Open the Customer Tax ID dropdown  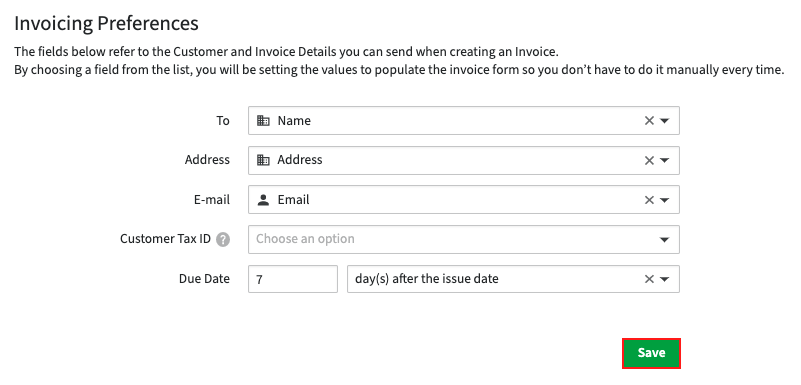click(463, 239)
